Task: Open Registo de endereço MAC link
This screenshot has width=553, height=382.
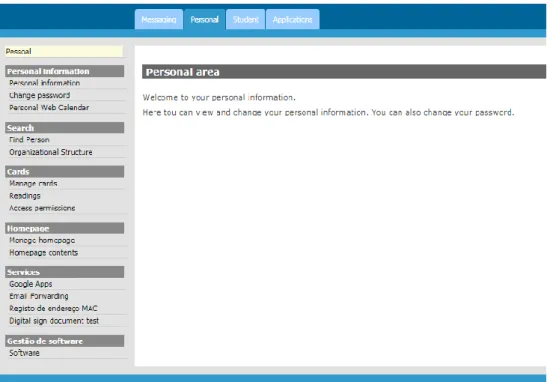Action: [x=53, y=308]
